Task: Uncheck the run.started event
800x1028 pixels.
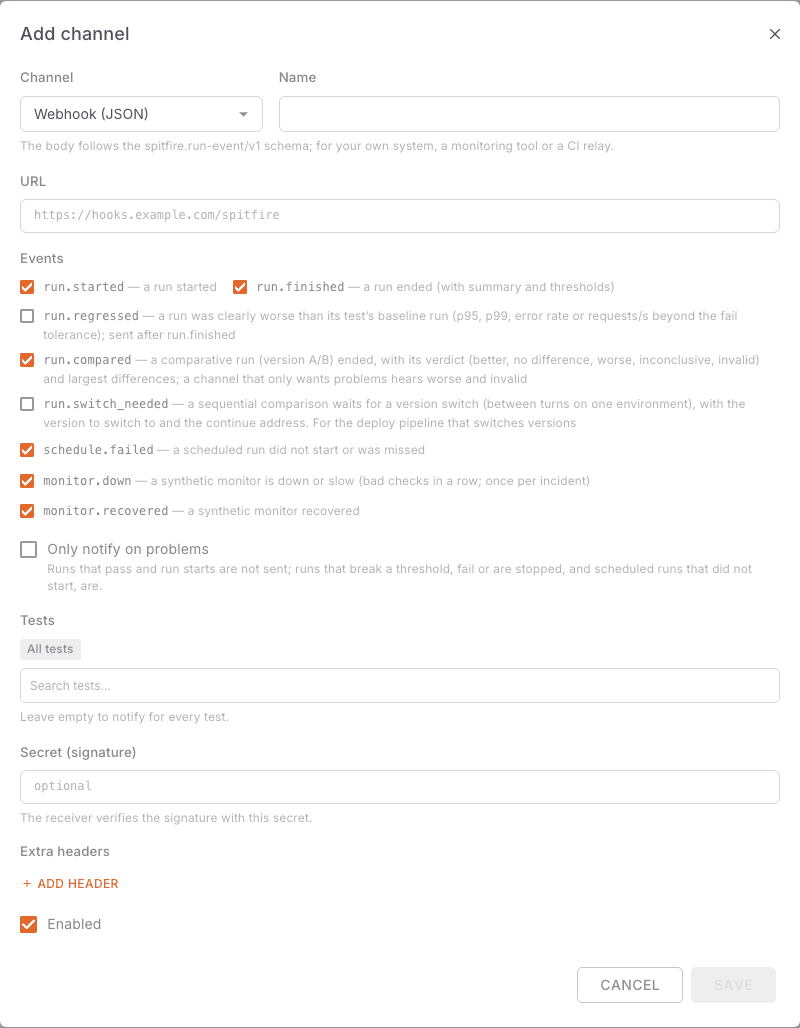Action: [x=27, y=287]
